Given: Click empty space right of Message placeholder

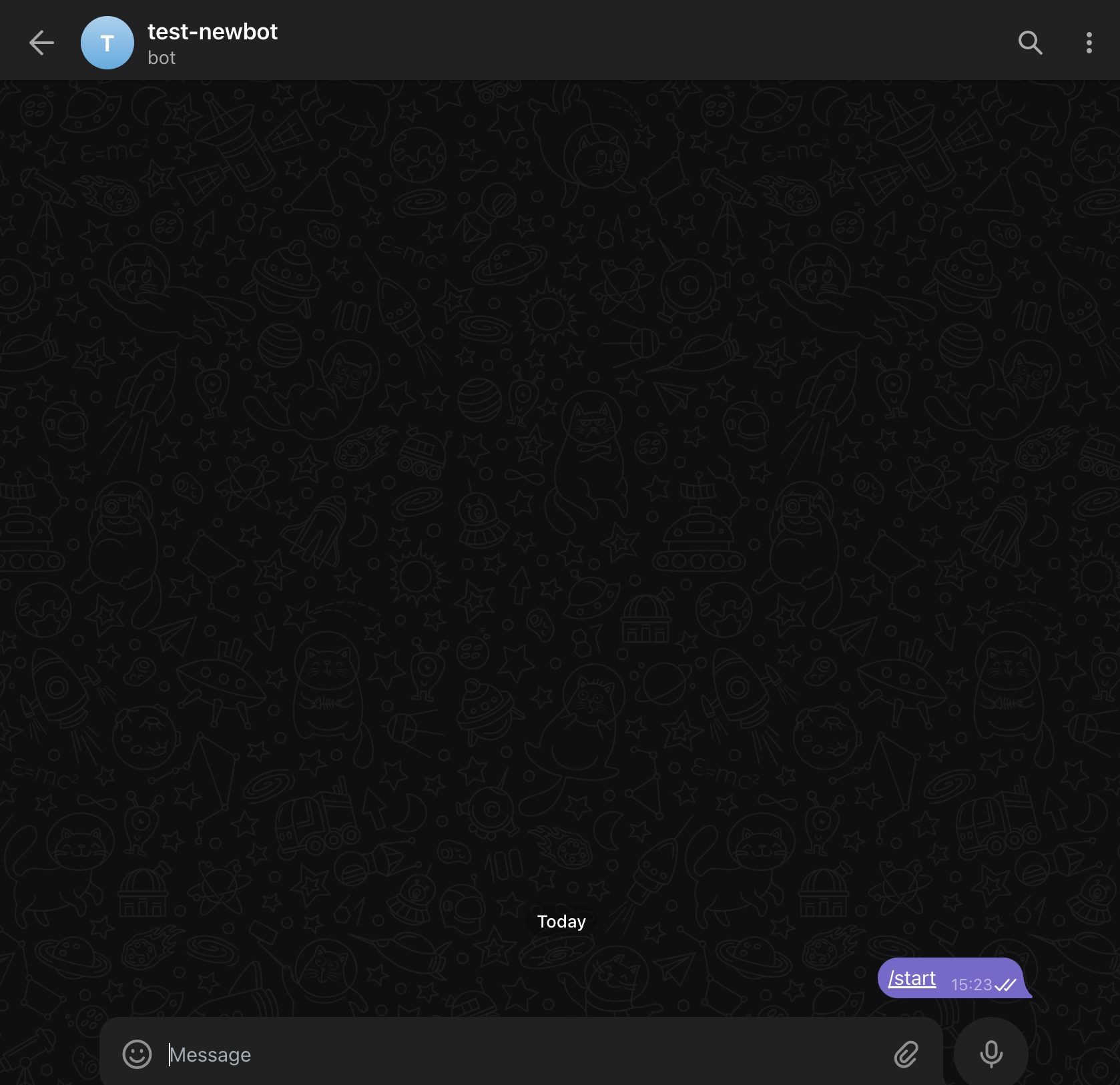Looking at the screenshot, I should 567,1054.
